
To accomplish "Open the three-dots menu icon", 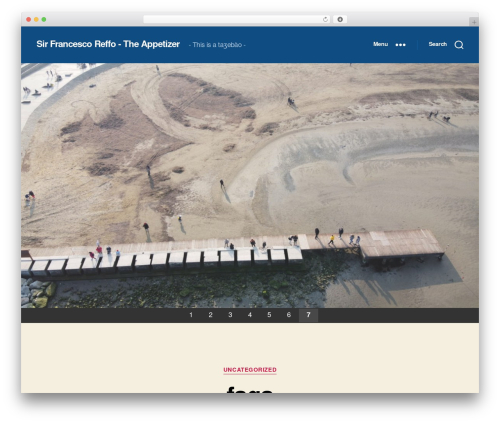I will 400,45.
